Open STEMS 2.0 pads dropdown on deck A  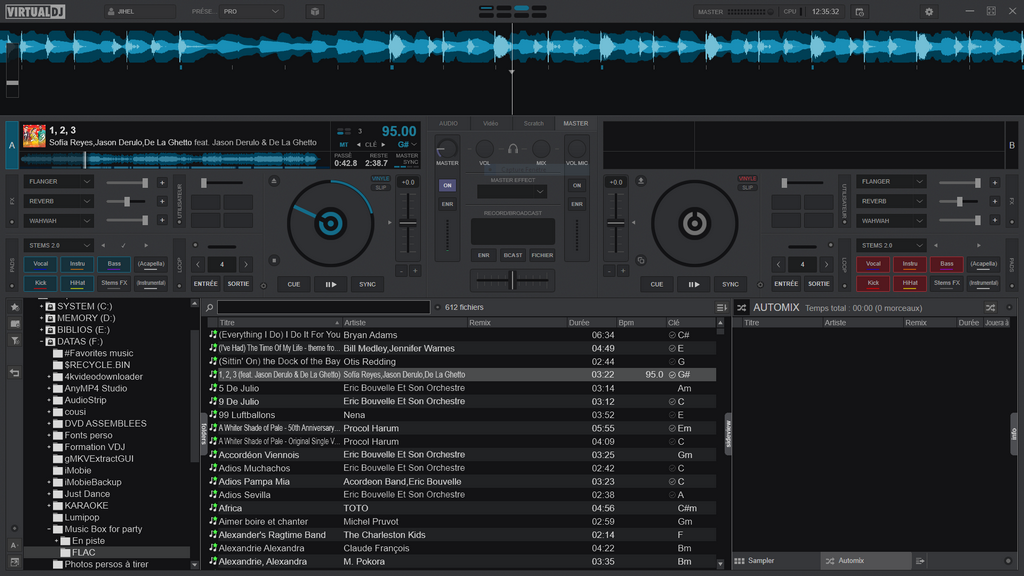tap(58, 246)
